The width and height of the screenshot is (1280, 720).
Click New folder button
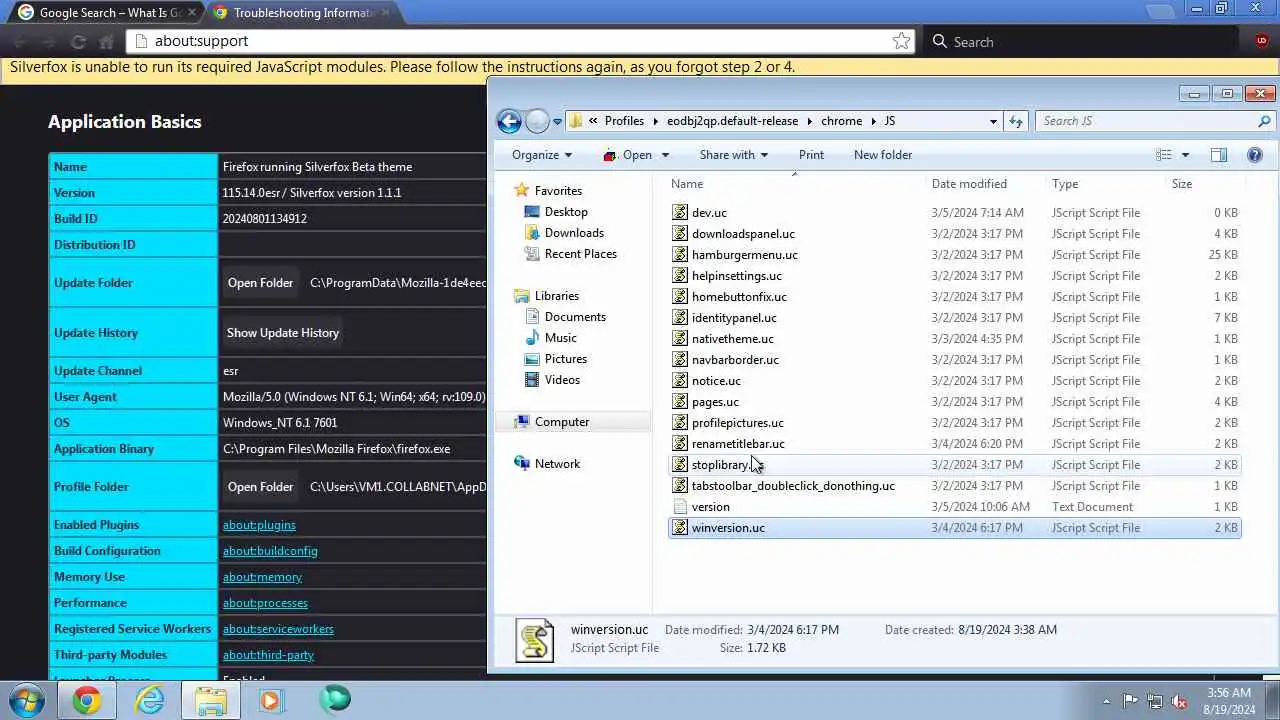coord(883,155)
